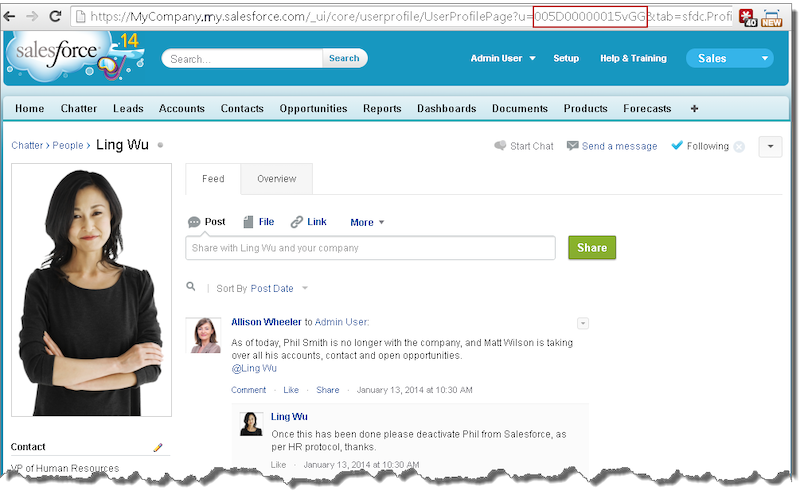The image size is (800, 502).
Task: Click the Send a message envelope icon
Action: 572,146
